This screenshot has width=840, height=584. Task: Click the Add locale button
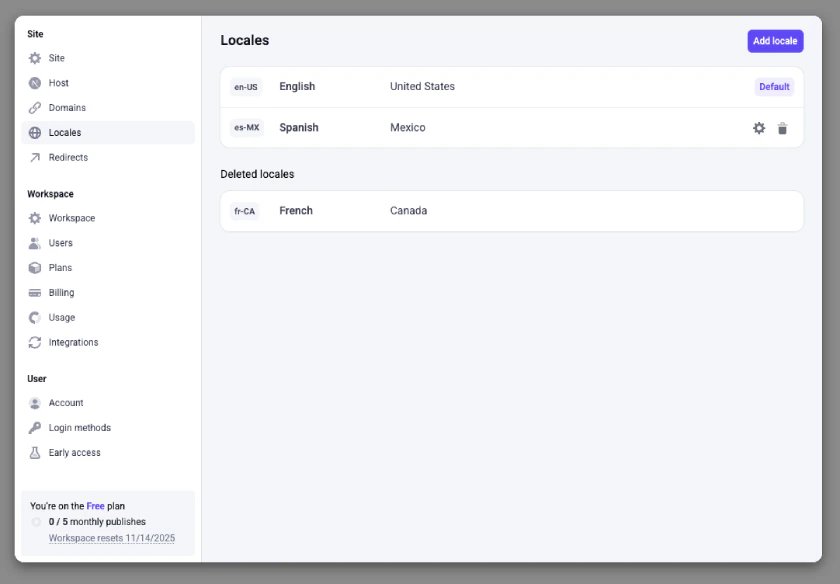pyautogui.click(x=774, y=41)
